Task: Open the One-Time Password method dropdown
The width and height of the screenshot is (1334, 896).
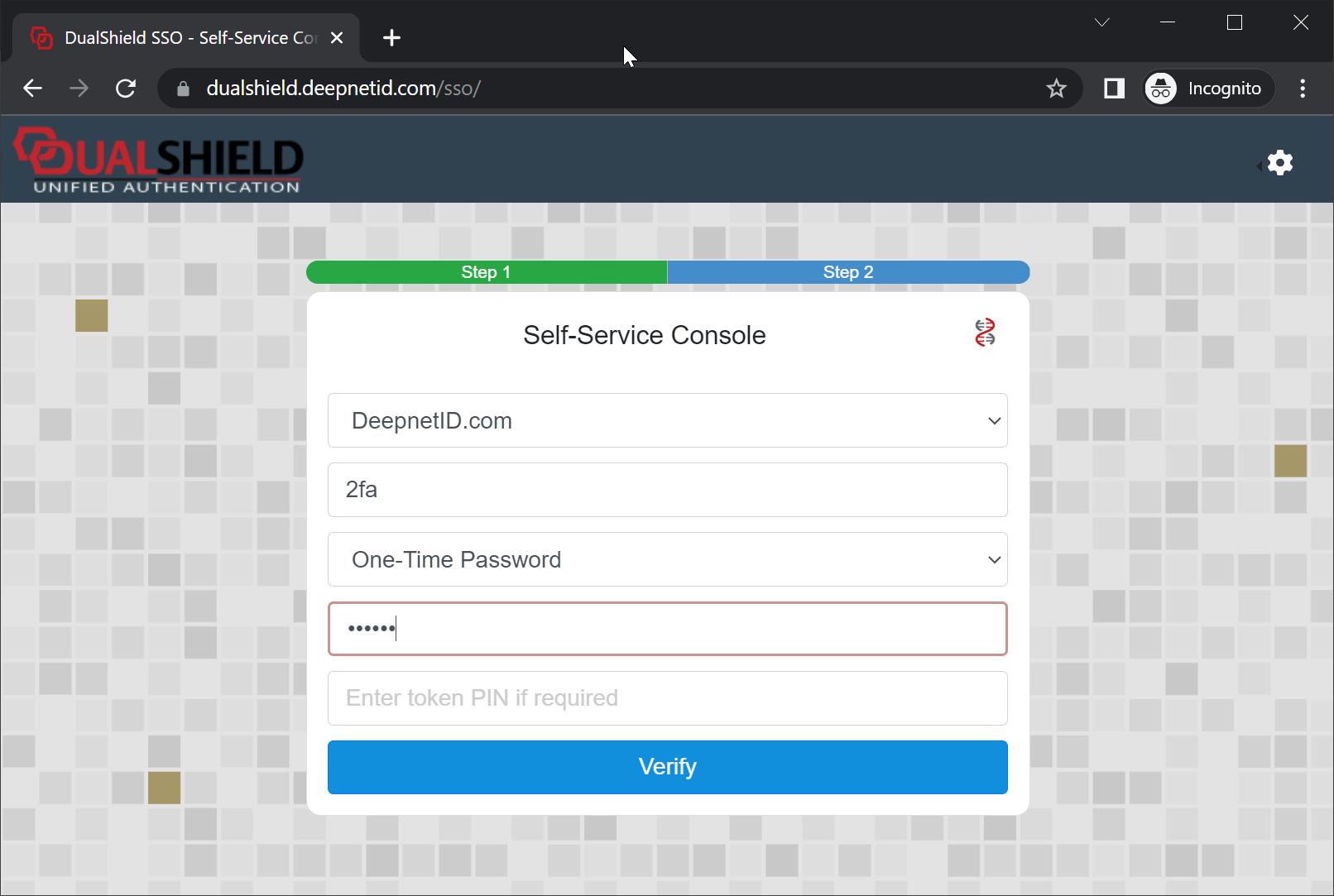Action: pyautogui.click(x=667, y=559)
